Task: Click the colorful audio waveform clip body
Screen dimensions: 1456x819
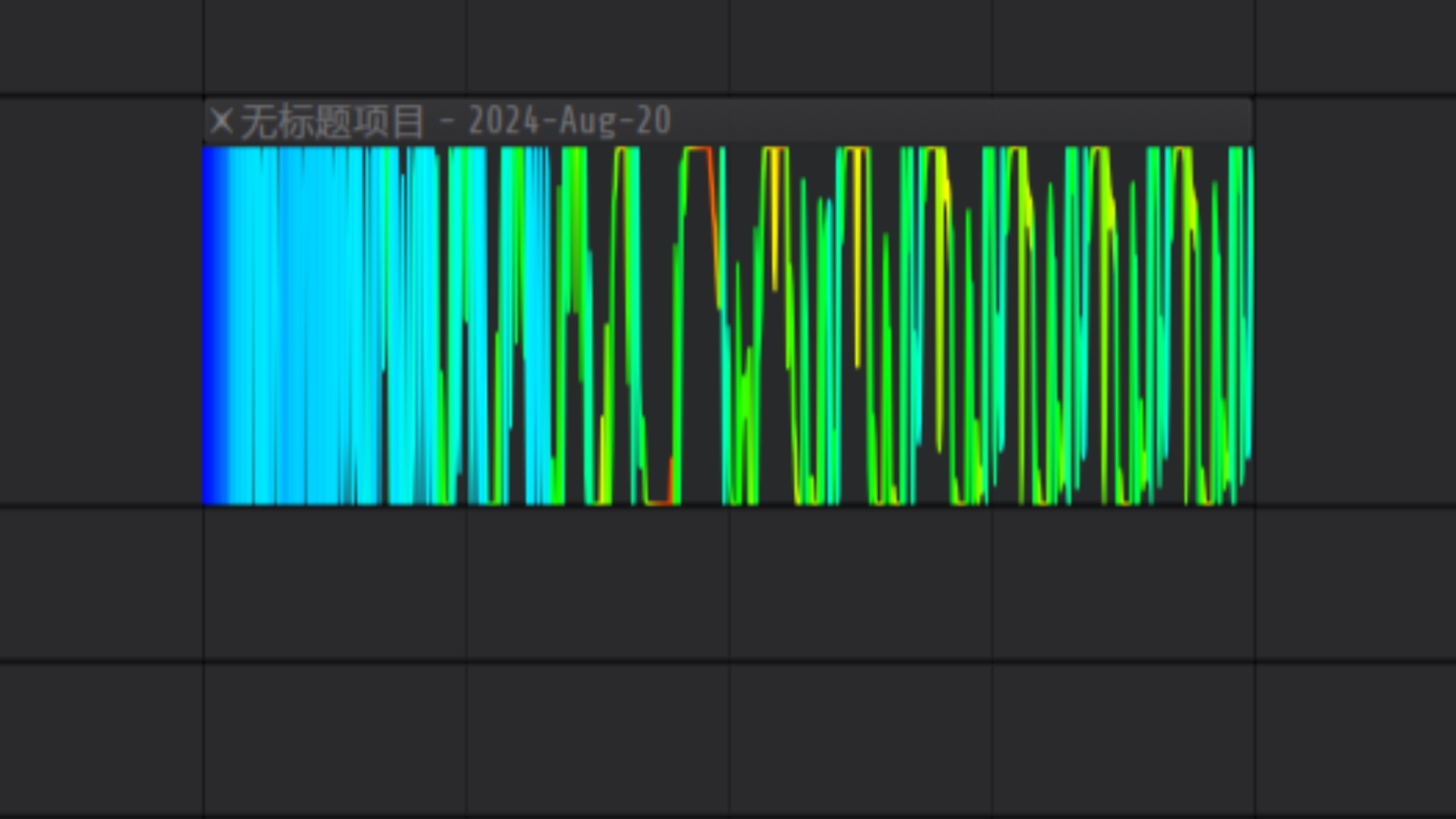Action: (728, 325)
